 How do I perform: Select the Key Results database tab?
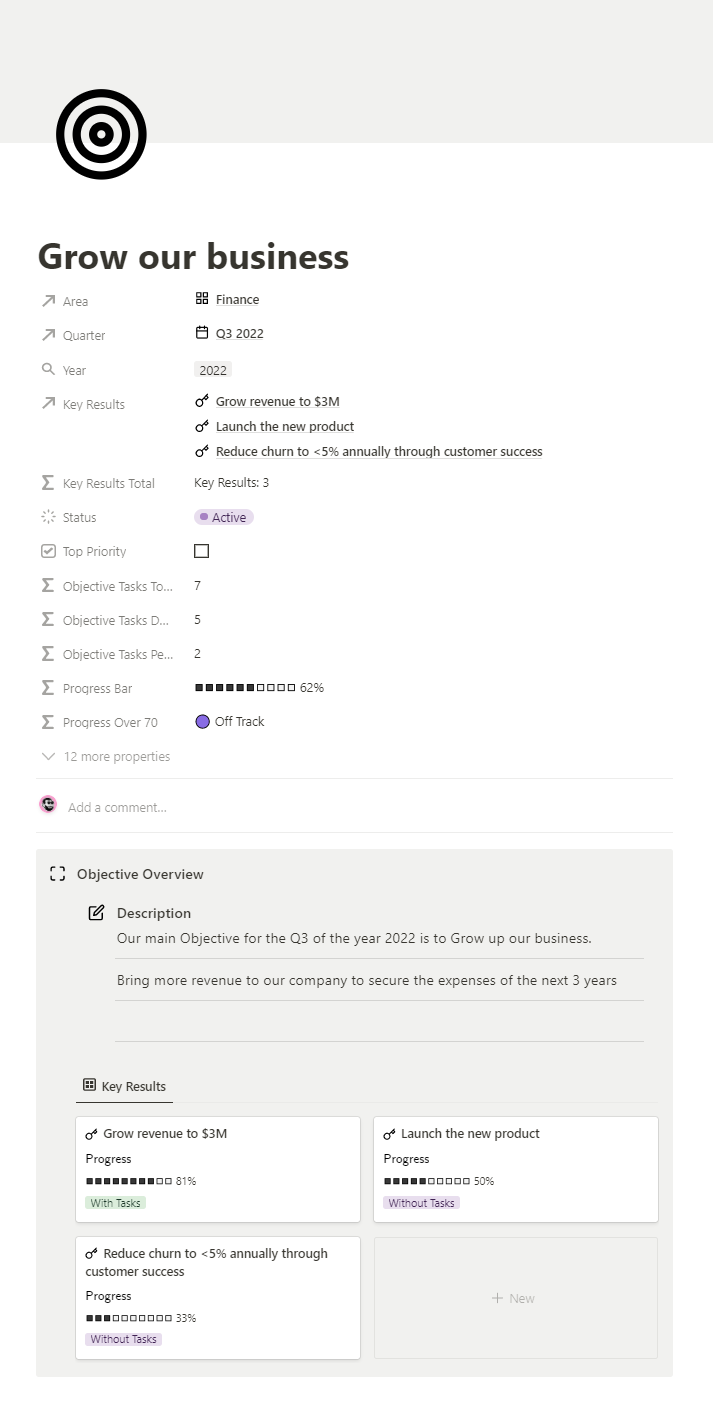[x=124, y=1086]
